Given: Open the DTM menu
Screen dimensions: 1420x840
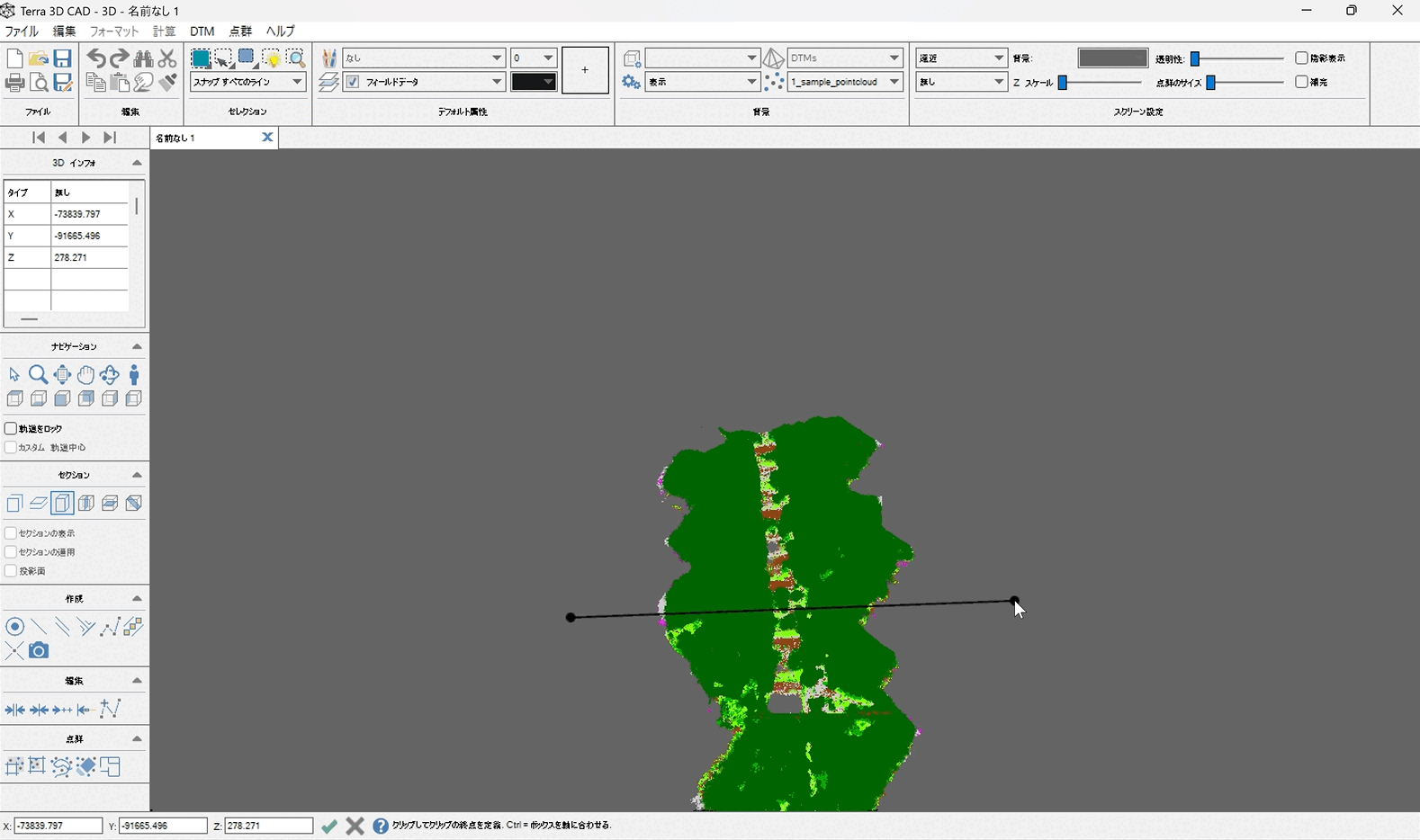Looking at the screenshot, I should [x=202, y=31].
